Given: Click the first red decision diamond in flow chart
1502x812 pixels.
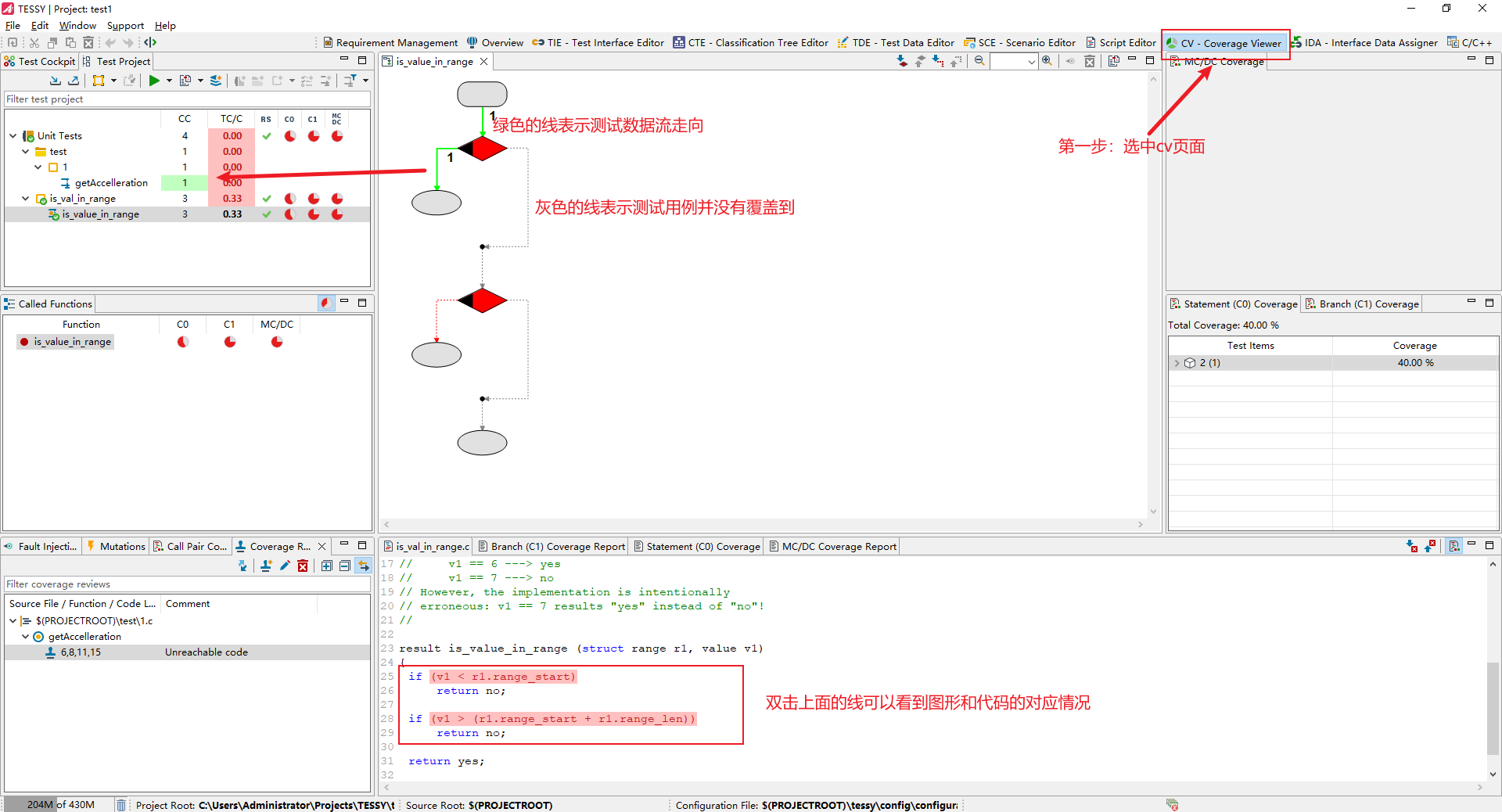Looking at the screenshot, I should coord(483,148).
